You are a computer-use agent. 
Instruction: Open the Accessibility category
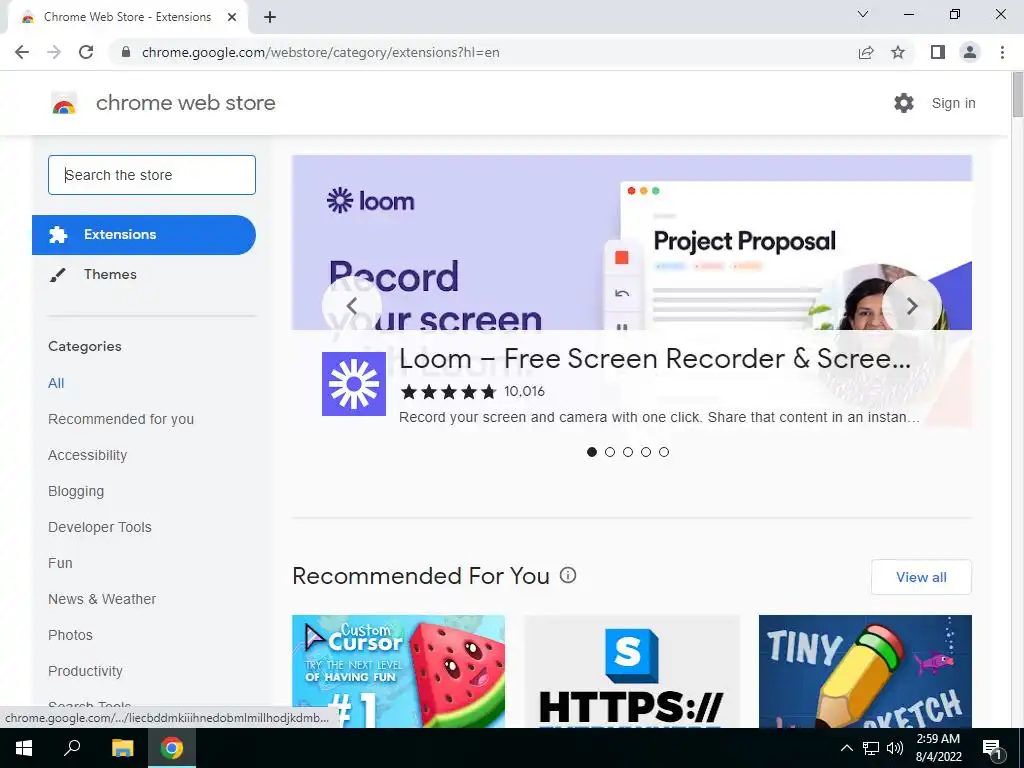(88, 455)
